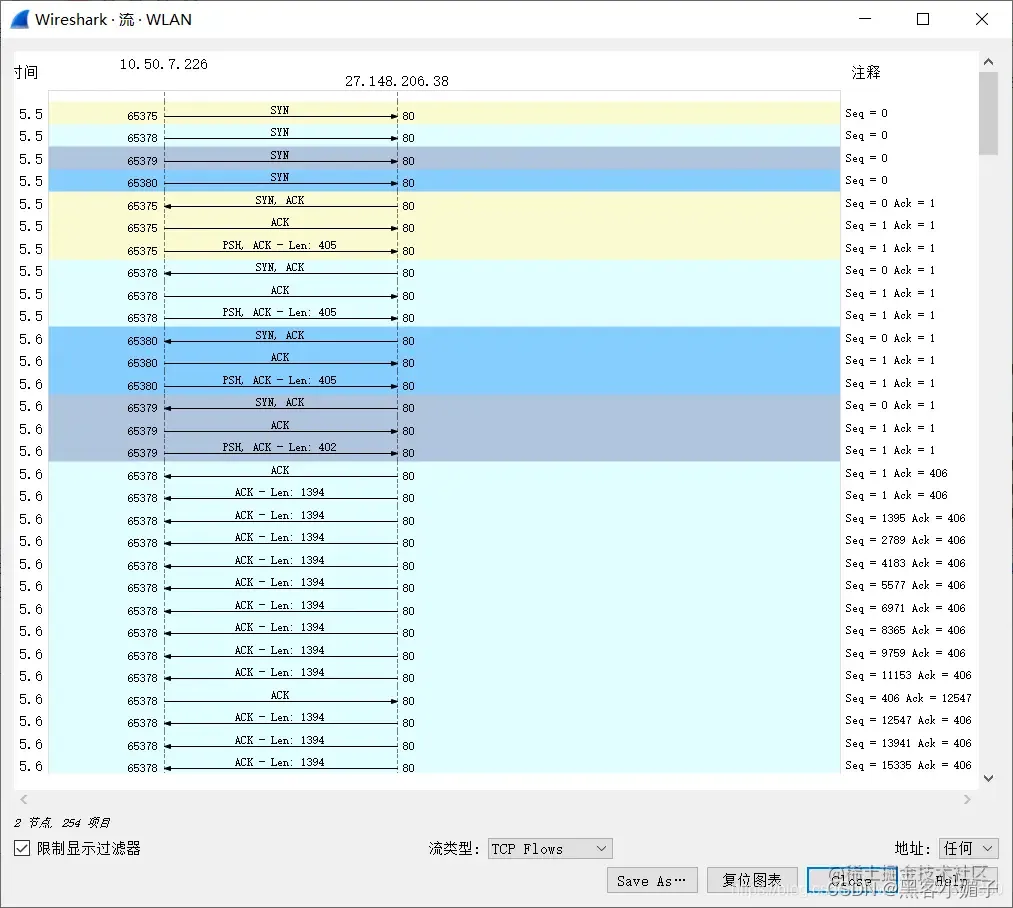Click the comment Seq = 15335 Ack = 406
Viewport: 1013px width, 908px height.
click(908, 765)
